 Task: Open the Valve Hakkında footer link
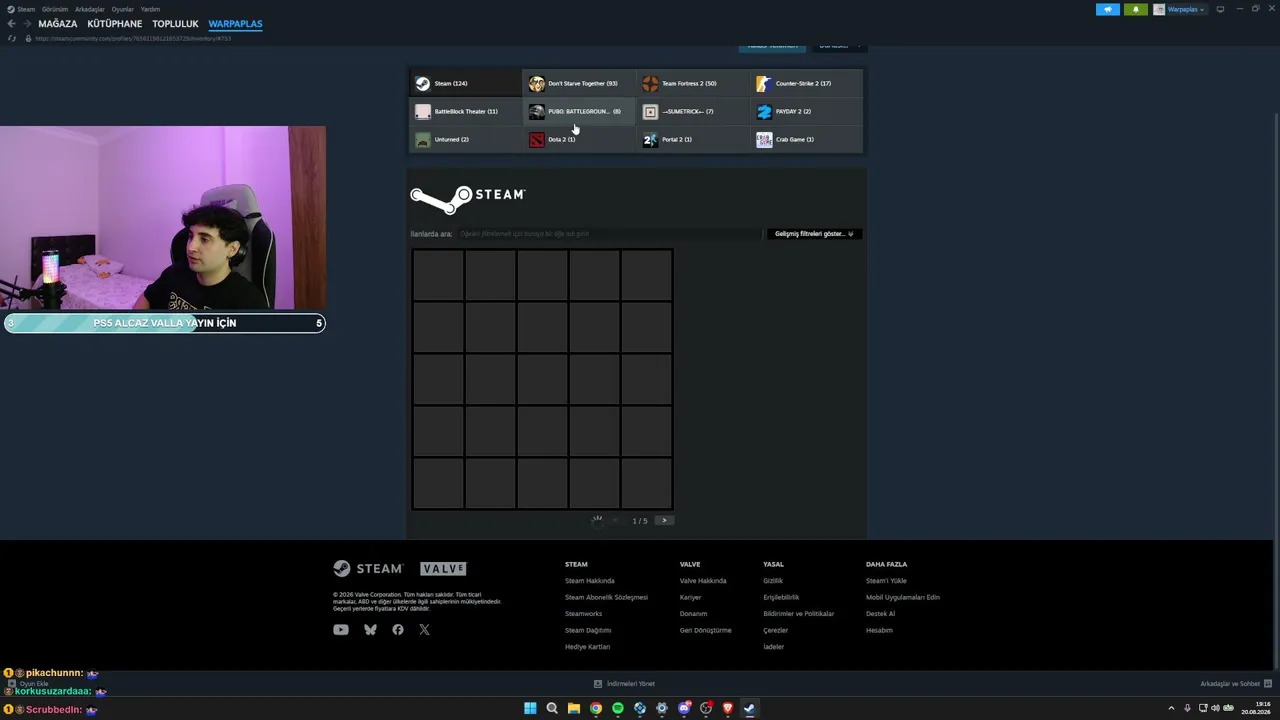point(703,581)
